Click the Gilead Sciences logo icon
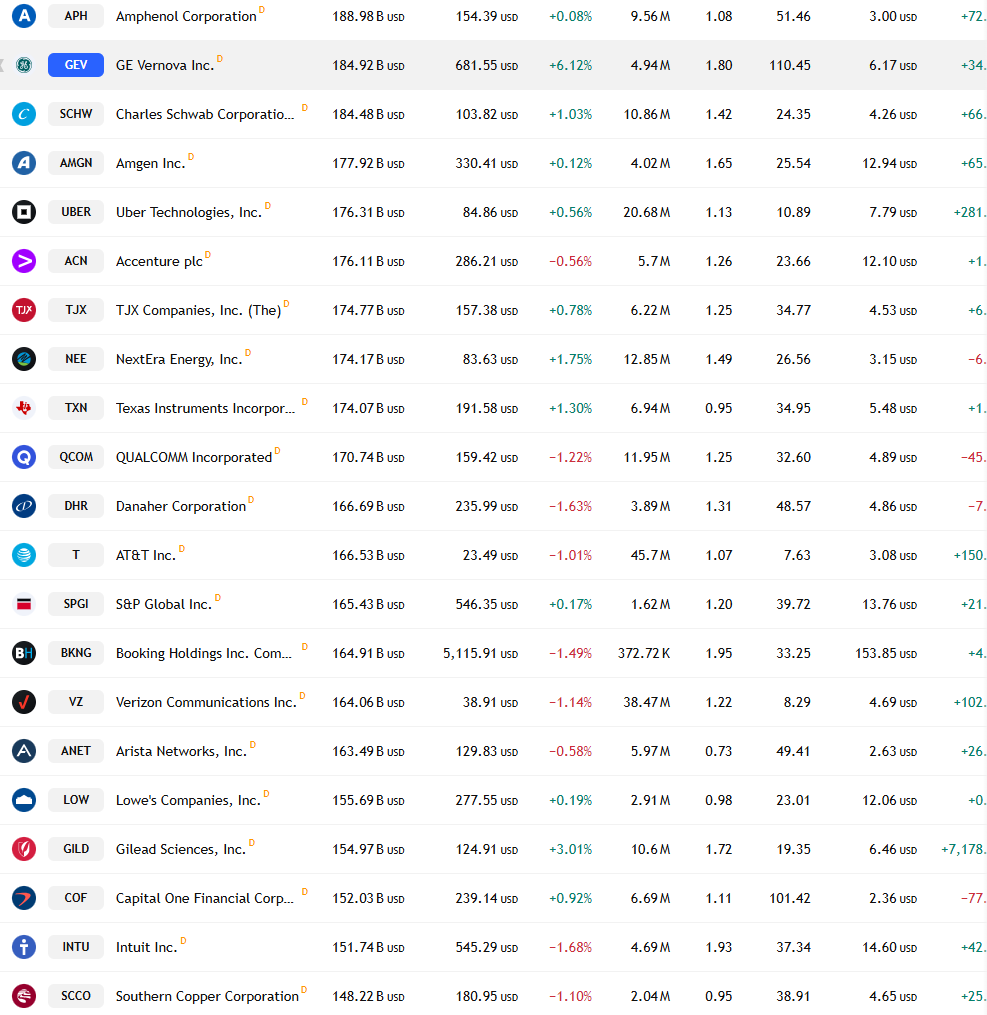 24,849
